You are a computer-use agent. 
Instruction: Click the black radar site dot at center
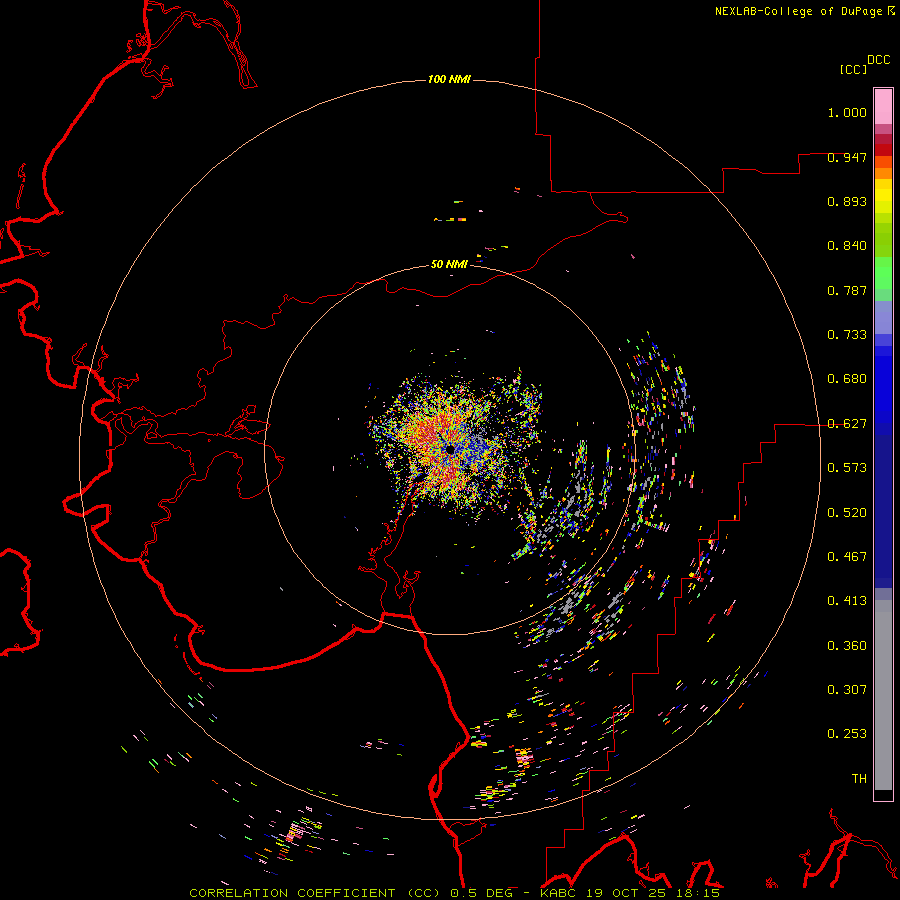point(450,449)
